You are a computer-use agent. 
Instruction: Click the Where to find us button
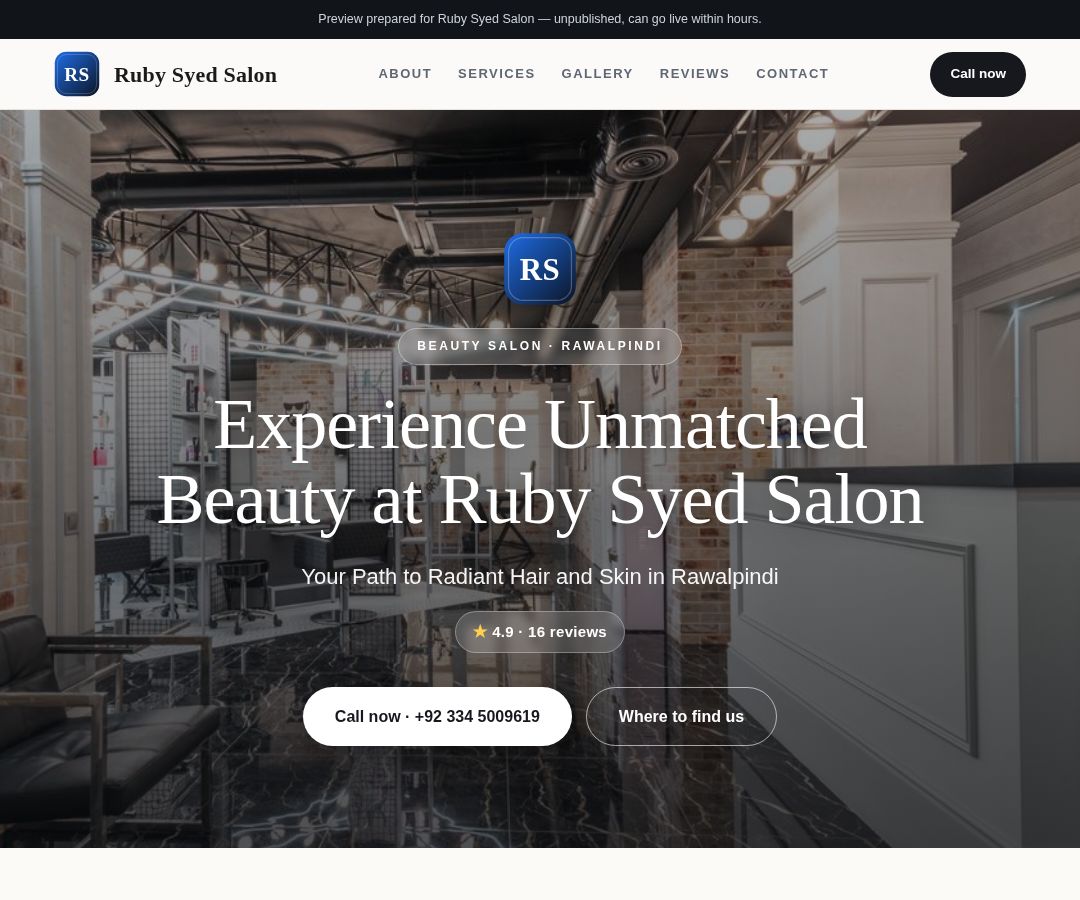(681, 716)
